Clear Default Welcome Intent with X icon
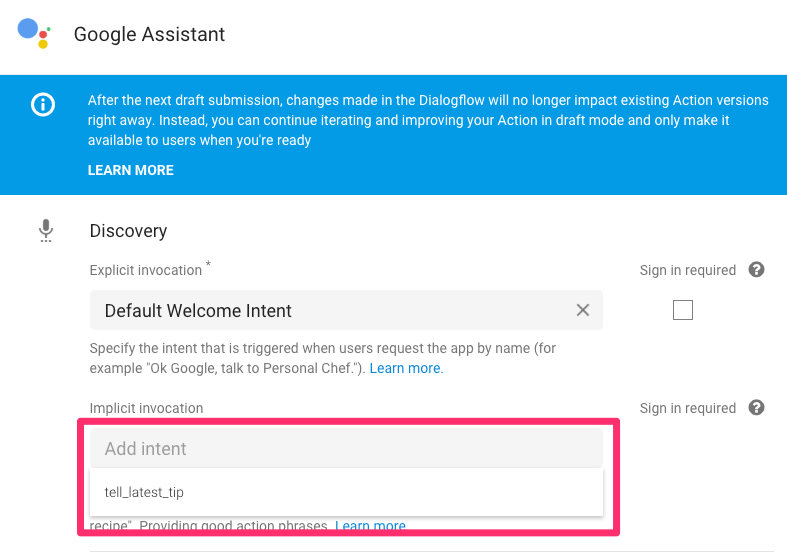This screenshot has height=554, width=787. (x=583, y=310)
